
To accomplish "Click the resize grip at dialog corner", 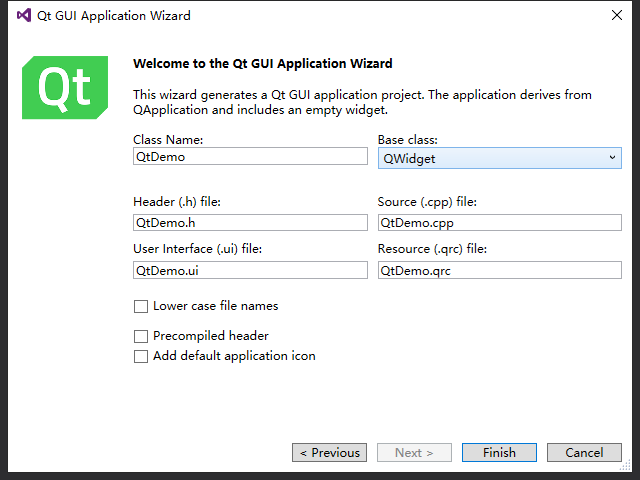I will pyautogui.click(x=626, y=466).
